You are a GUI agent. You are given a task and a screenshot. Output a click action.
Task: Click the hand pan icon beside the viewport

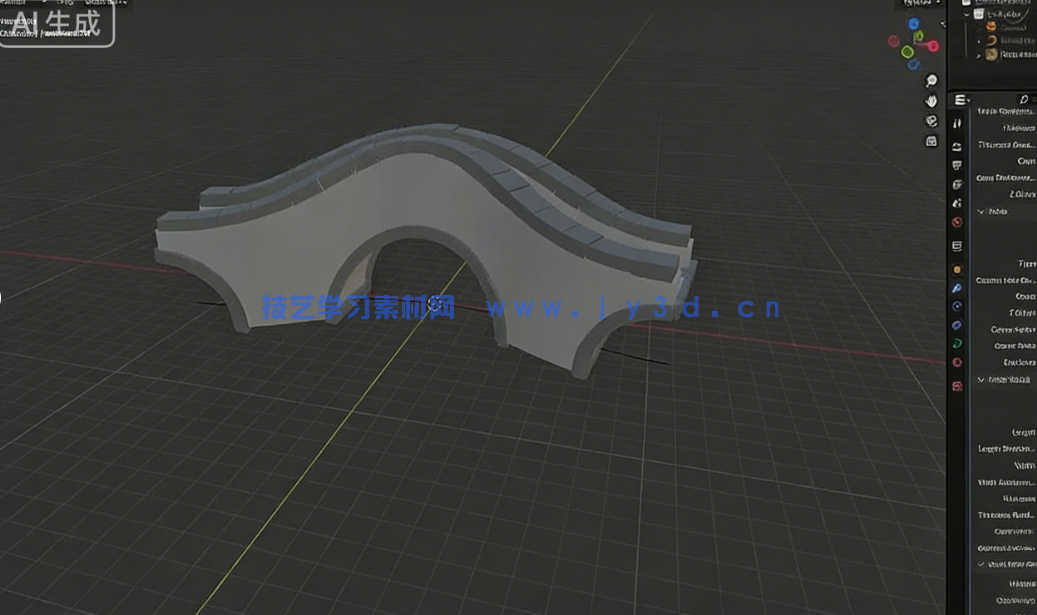[x=931, y=100]
